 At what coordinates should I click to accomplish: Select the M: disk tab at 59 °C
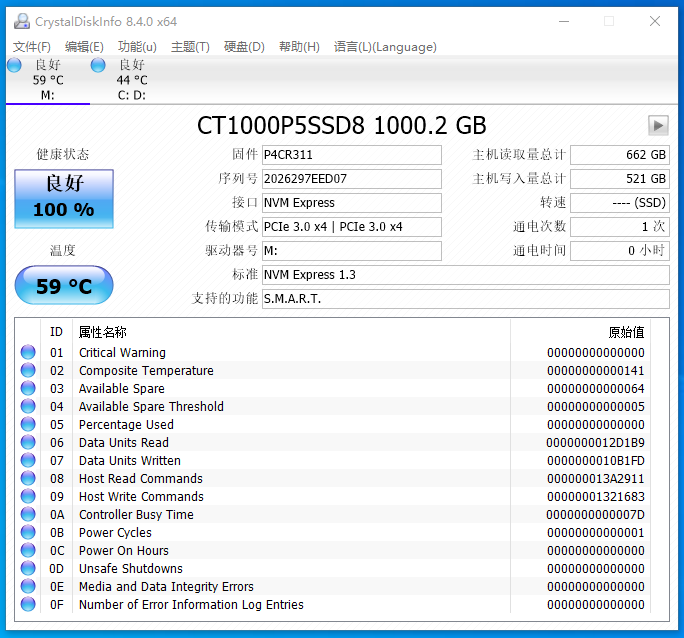point(47,80)
